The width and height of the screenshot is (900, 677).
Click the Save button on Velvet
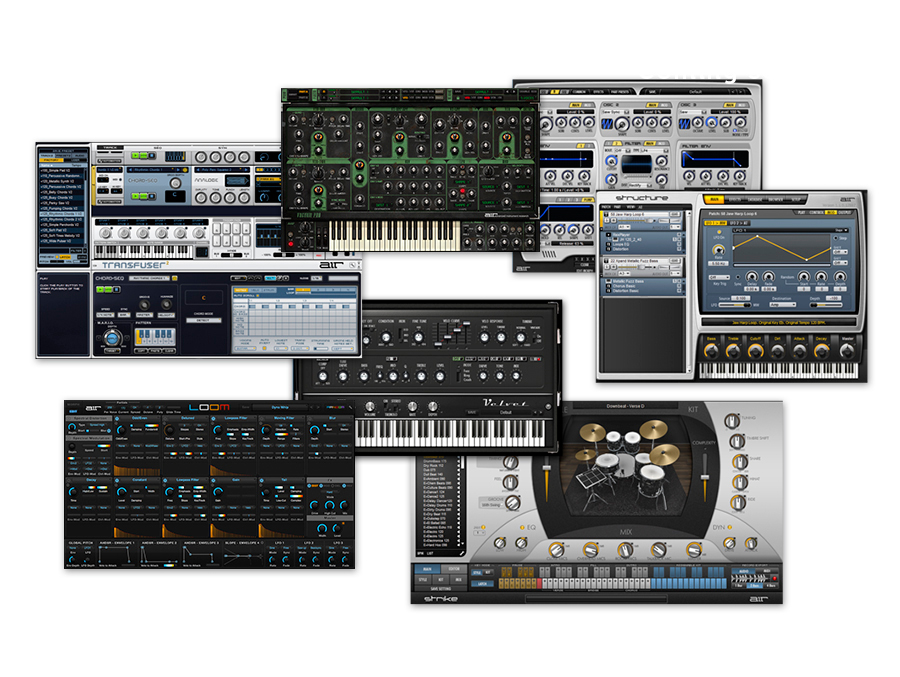tap(471, 412)
